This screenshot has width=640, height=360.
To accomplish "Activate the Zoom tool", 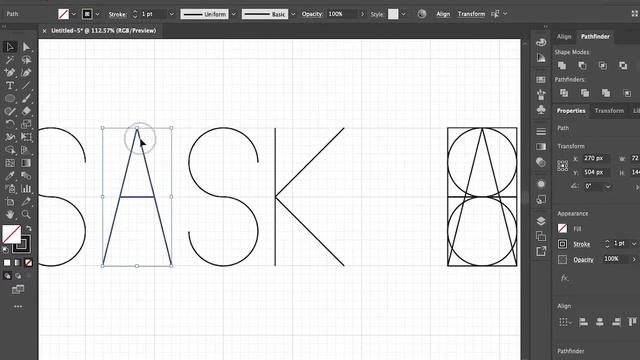I will point(26,214).
